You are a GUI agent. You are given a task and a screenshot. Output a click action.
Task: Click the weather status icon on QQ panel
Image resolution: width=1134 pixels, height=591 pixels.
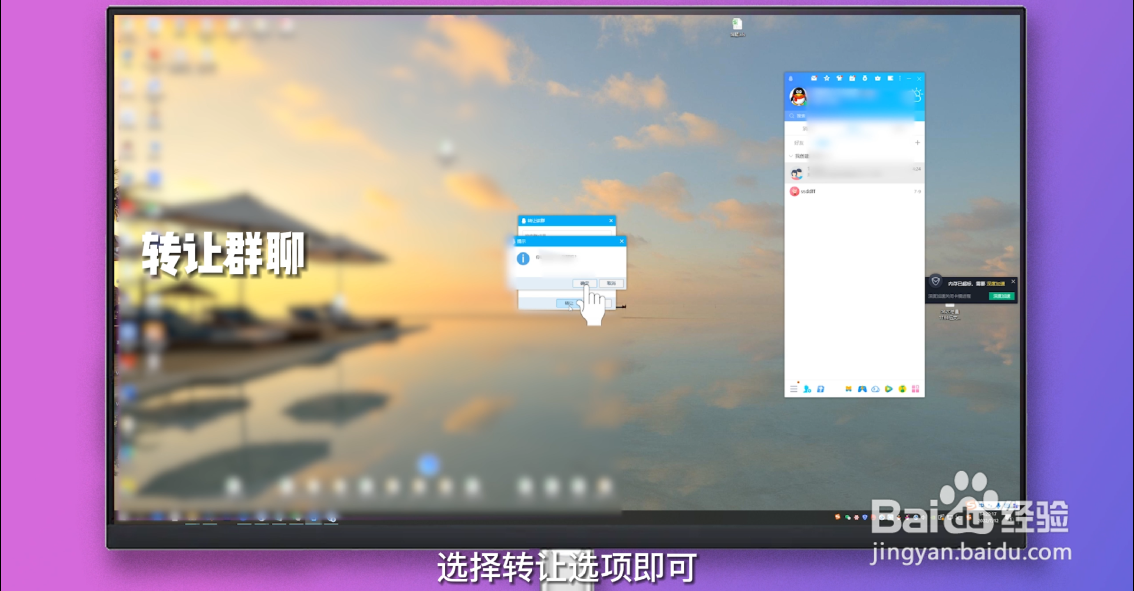point(918,95)
